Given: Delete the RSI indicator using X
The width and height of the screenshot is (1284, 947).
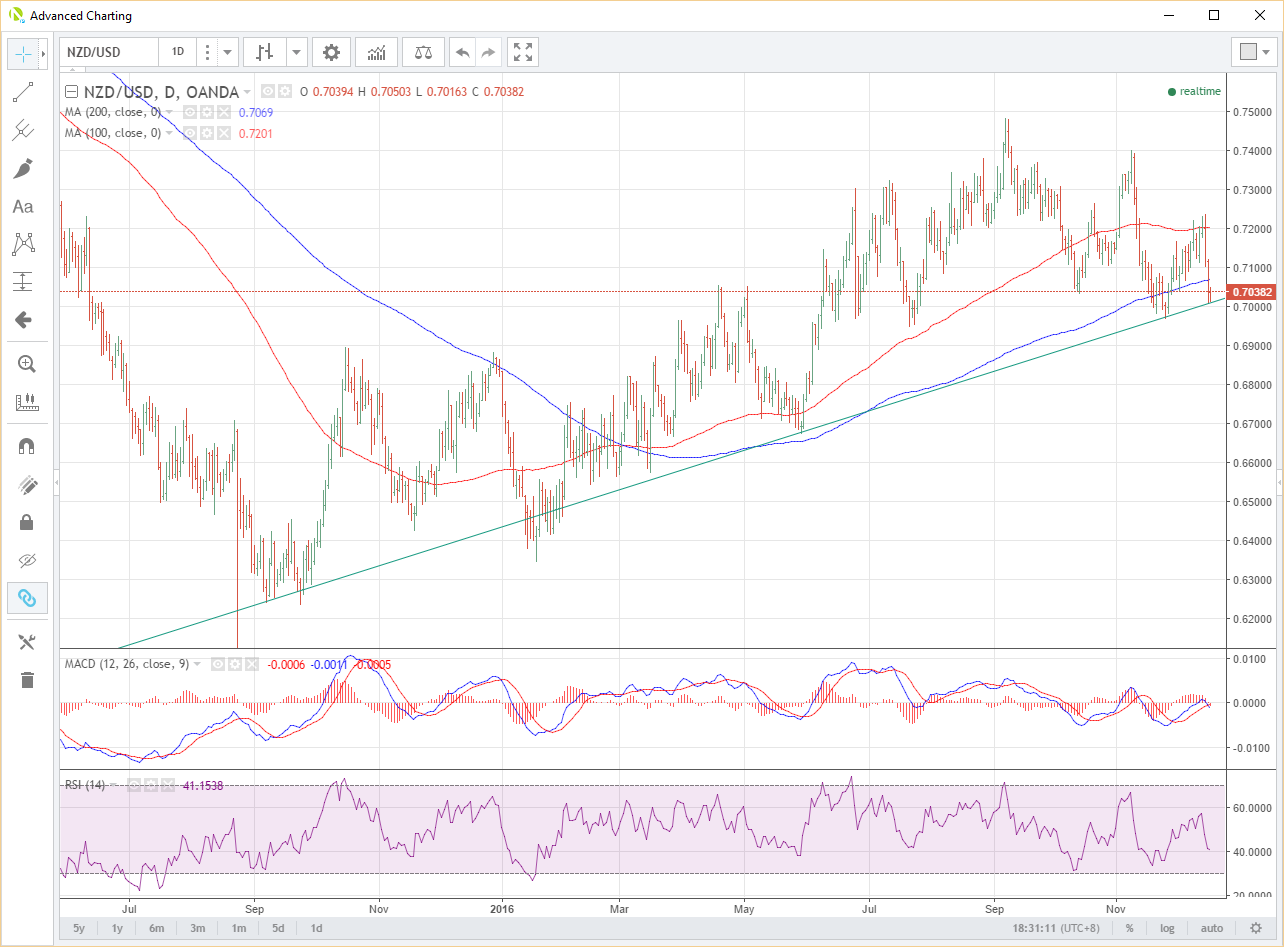Looking at the screenshot, I should point(168,785).
